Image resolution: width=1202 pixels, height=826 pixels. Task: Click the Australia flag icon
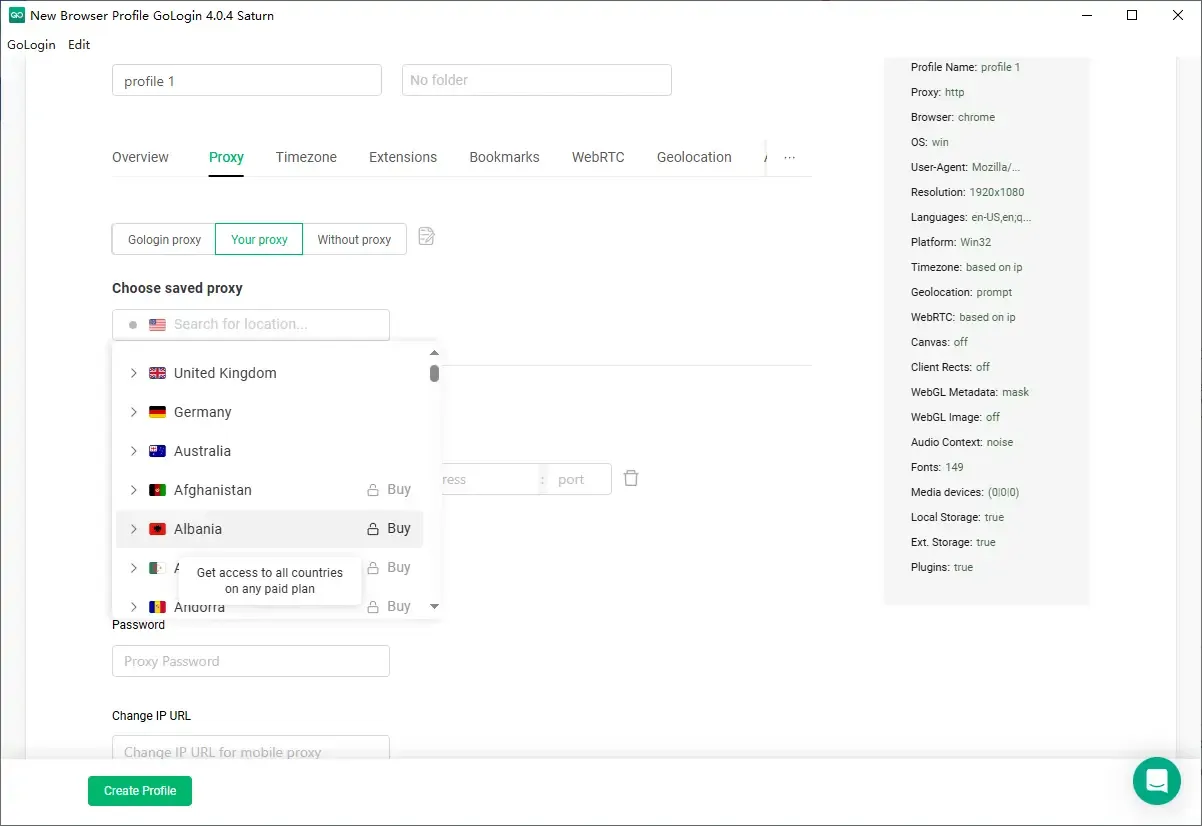tap(157, 450)
